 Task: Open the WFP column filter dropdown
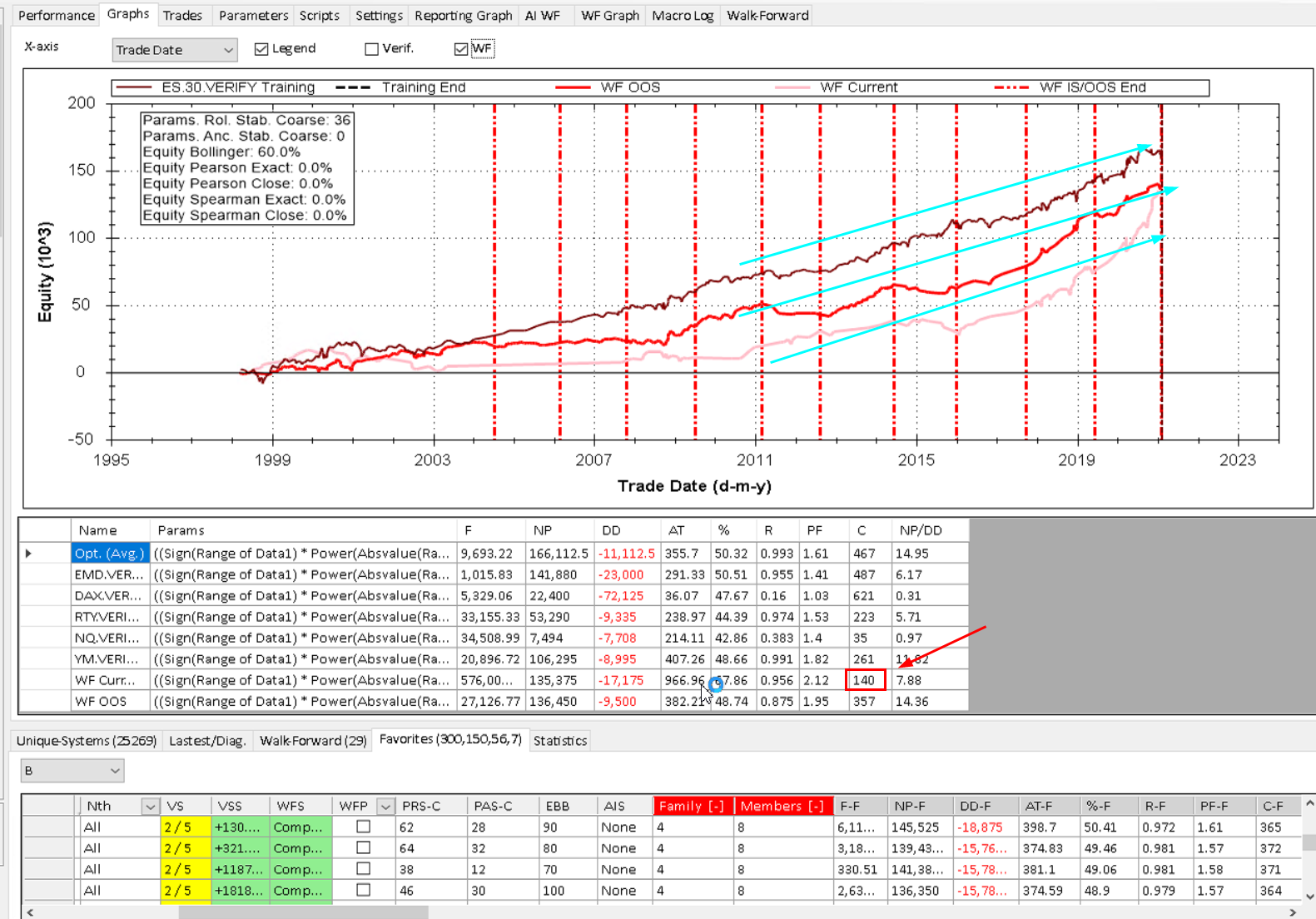[x=385, y=807]
